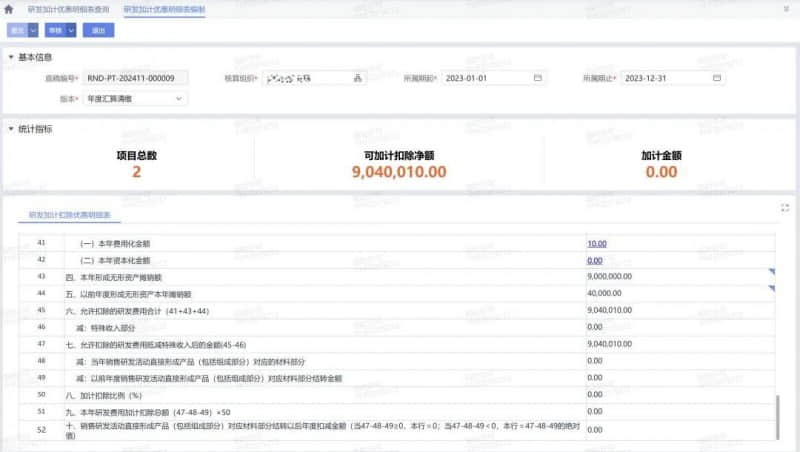Viewport: 800px width, 452px height.
Task: Click the 2023-12-31 end date field
Action: 673,78
